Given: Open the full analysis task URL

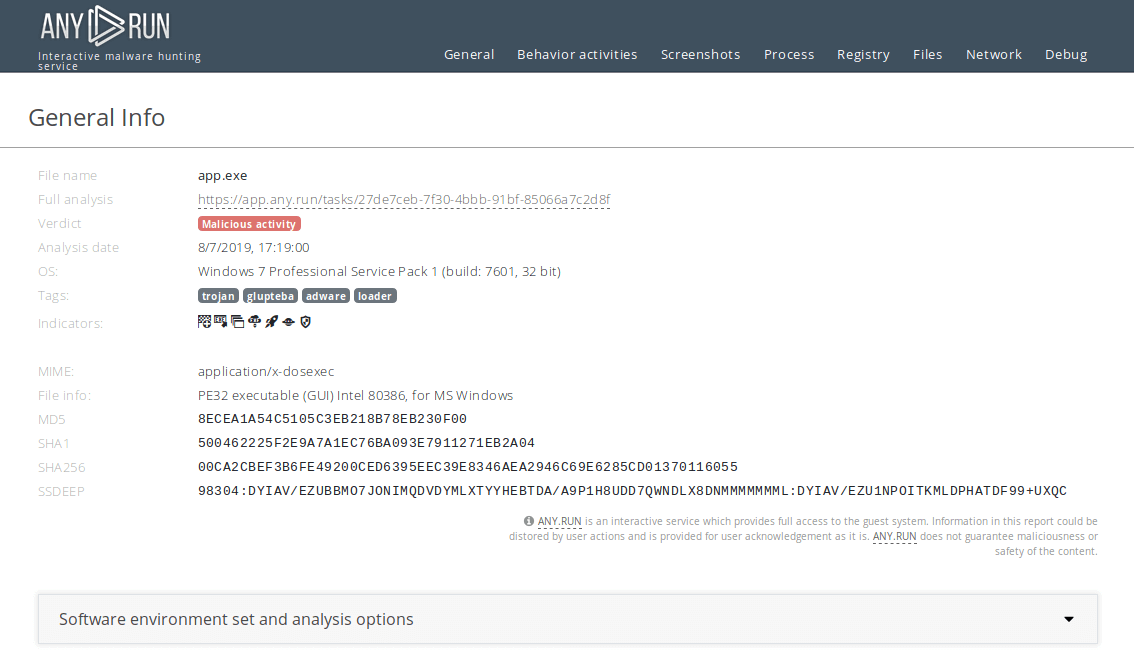Looking at the screenshot, I should coord(404,200).
